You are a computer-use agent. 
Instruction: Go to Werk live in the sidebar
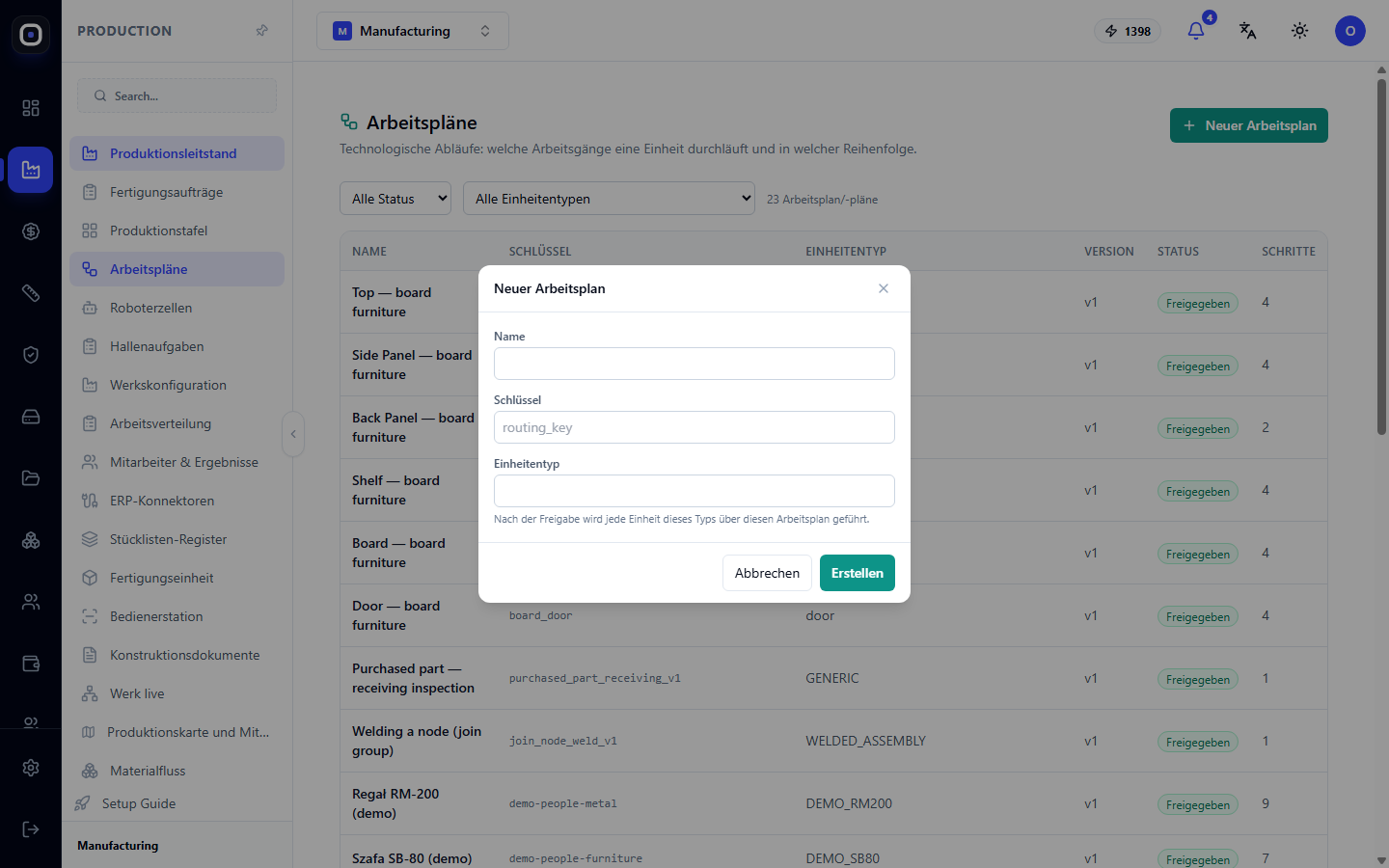177,693
